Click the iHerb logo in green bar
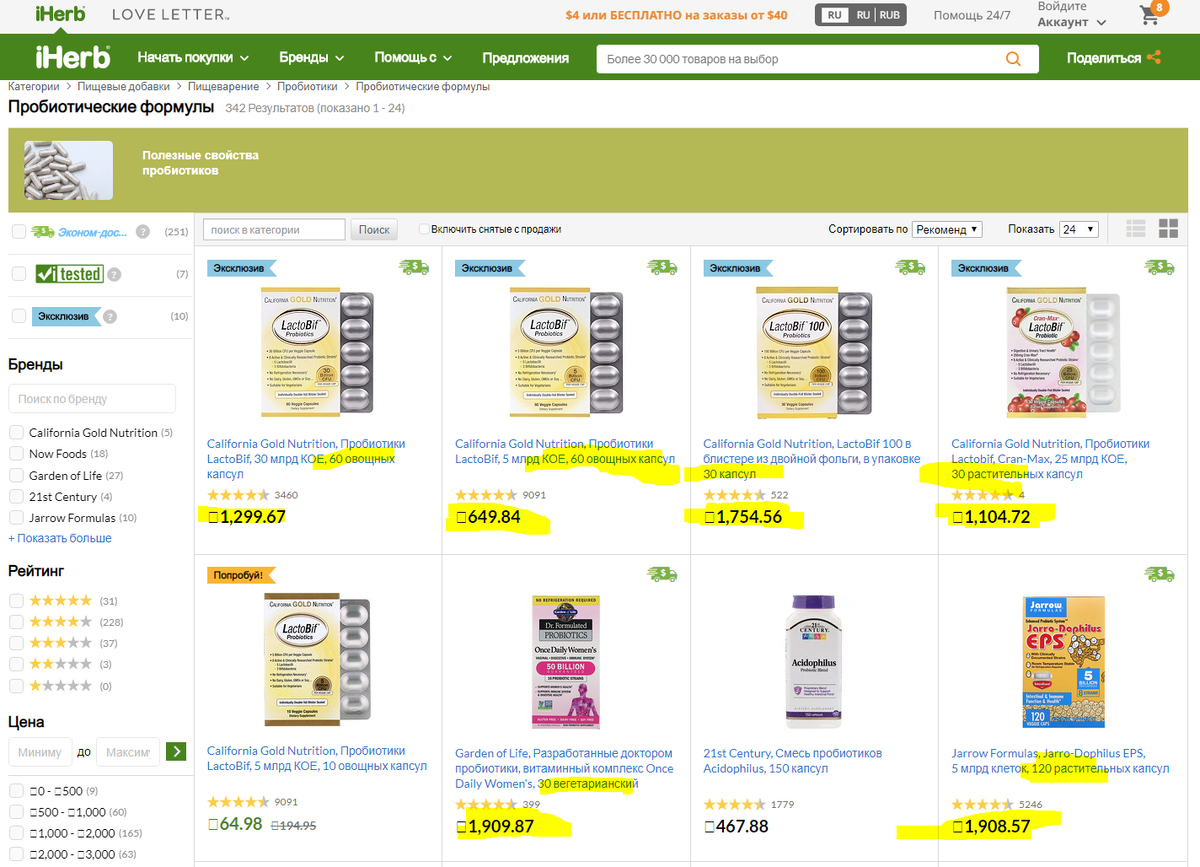 pos(72,57)
